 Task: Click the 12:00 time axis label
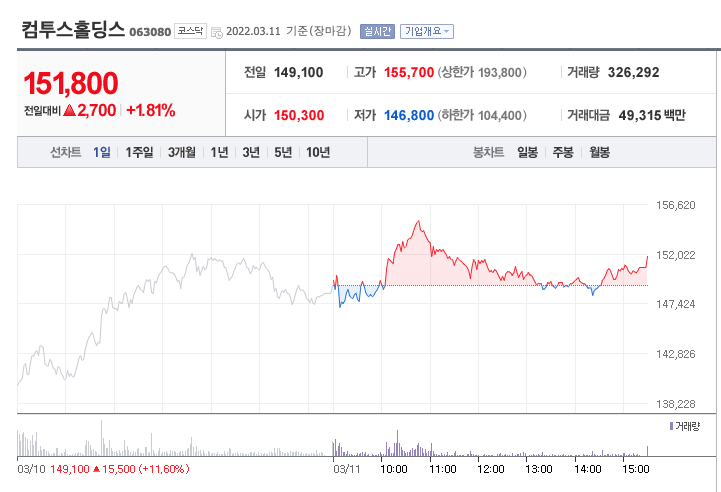point(491,469)
